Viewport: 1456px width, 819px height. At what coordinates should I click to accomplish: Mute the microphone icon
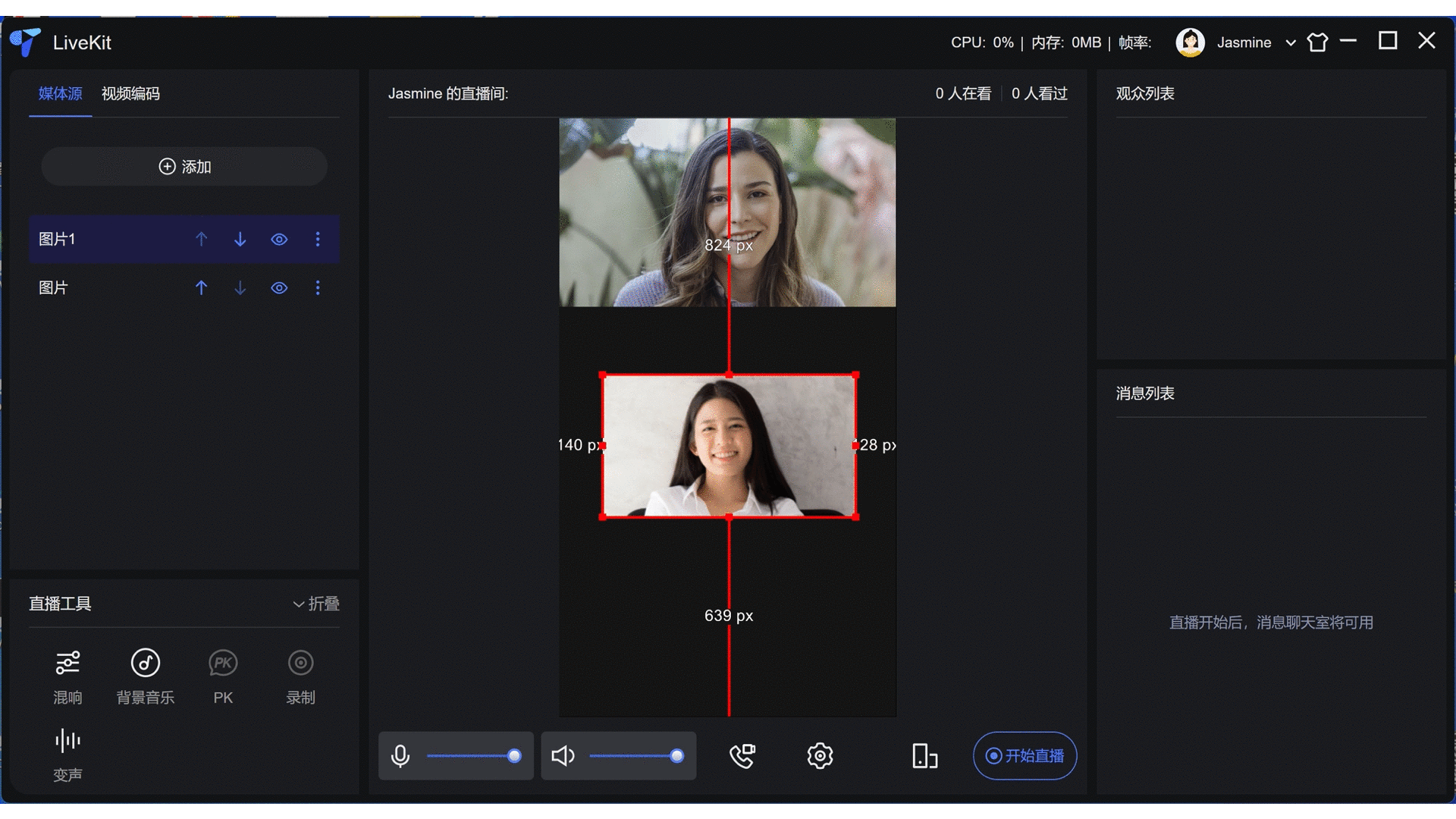400,756
